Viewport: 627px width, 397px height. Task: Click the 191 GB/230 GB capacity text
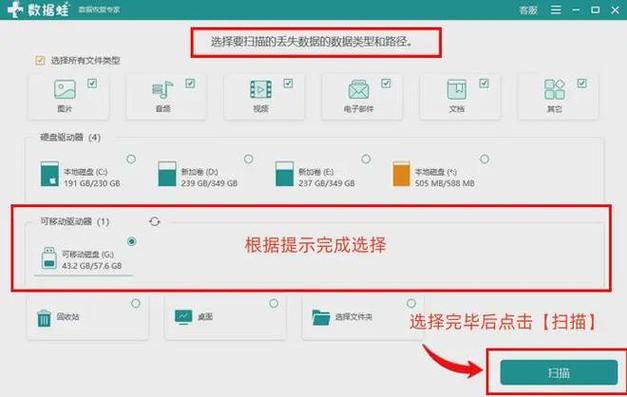pyautogui.click(x=92, y=183)
